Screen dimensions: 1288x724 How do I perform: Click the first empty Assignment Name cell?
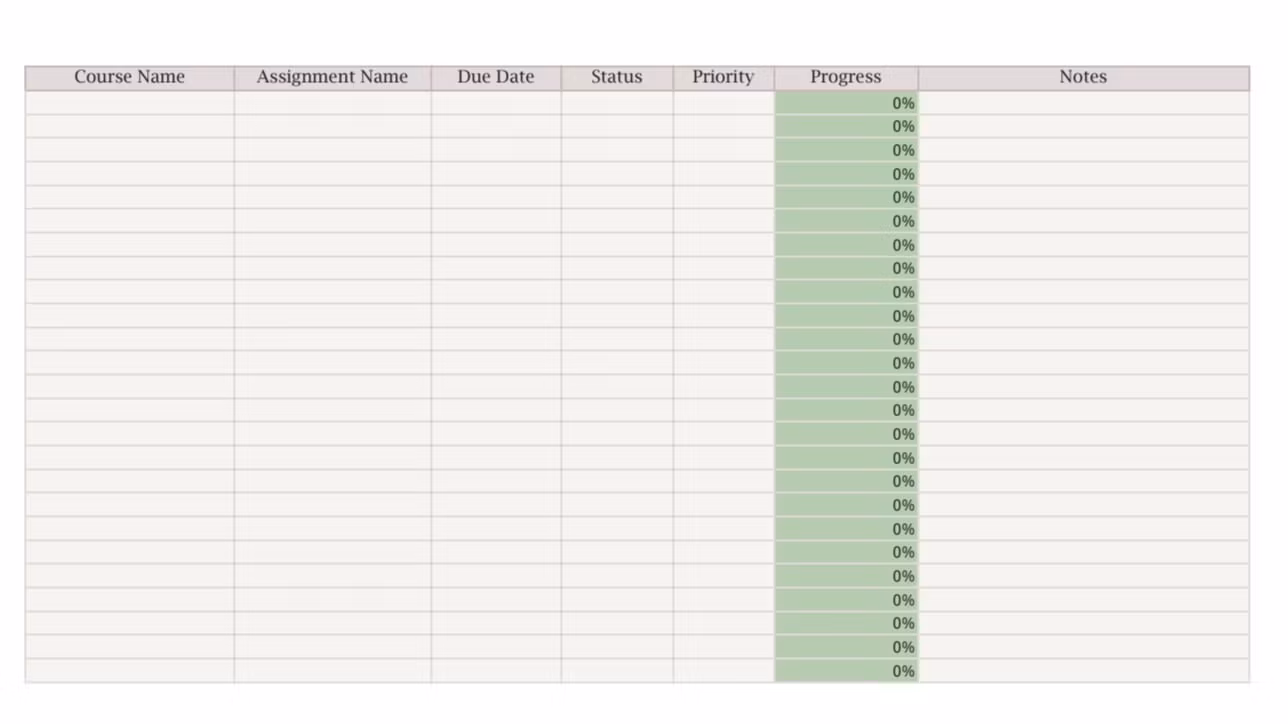click(x=332, y=103)
